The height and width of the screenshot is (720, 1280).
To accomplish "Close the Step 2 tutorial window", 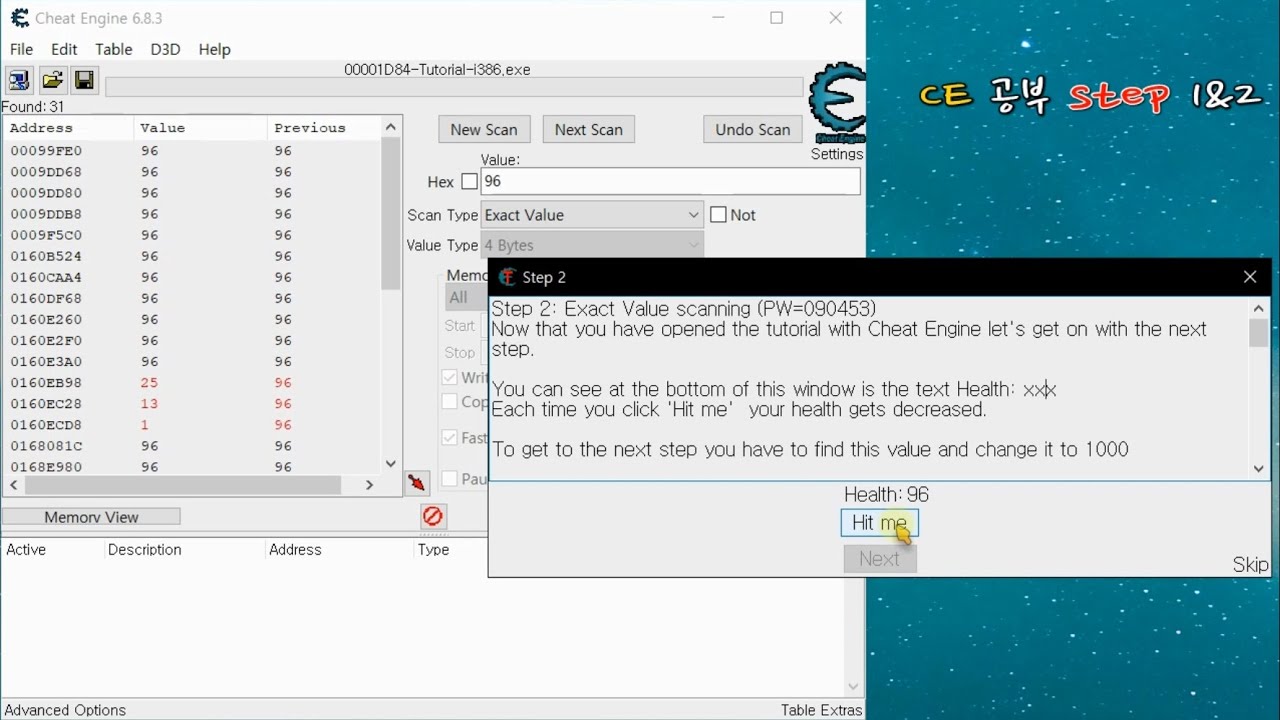I will pos(1250,277).
